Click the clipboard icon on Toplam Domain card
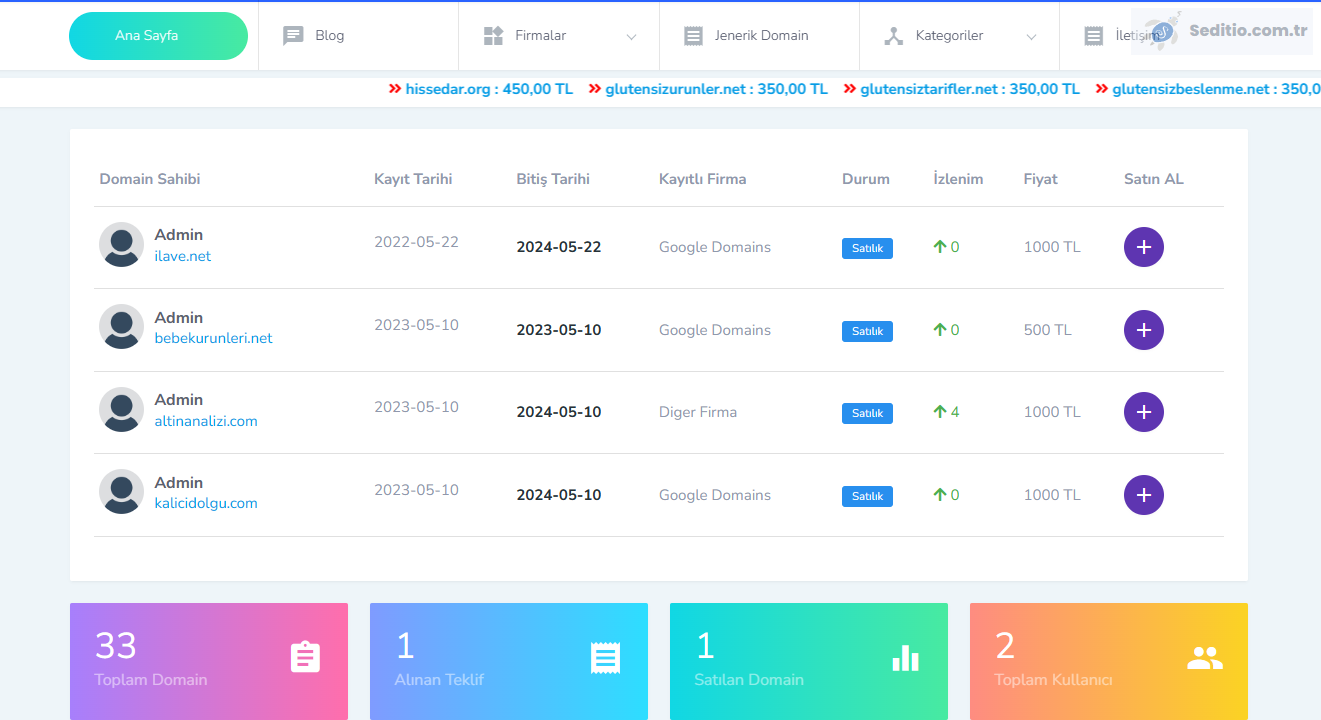This screenshot has height=720, width=1321. pos(305,657)
